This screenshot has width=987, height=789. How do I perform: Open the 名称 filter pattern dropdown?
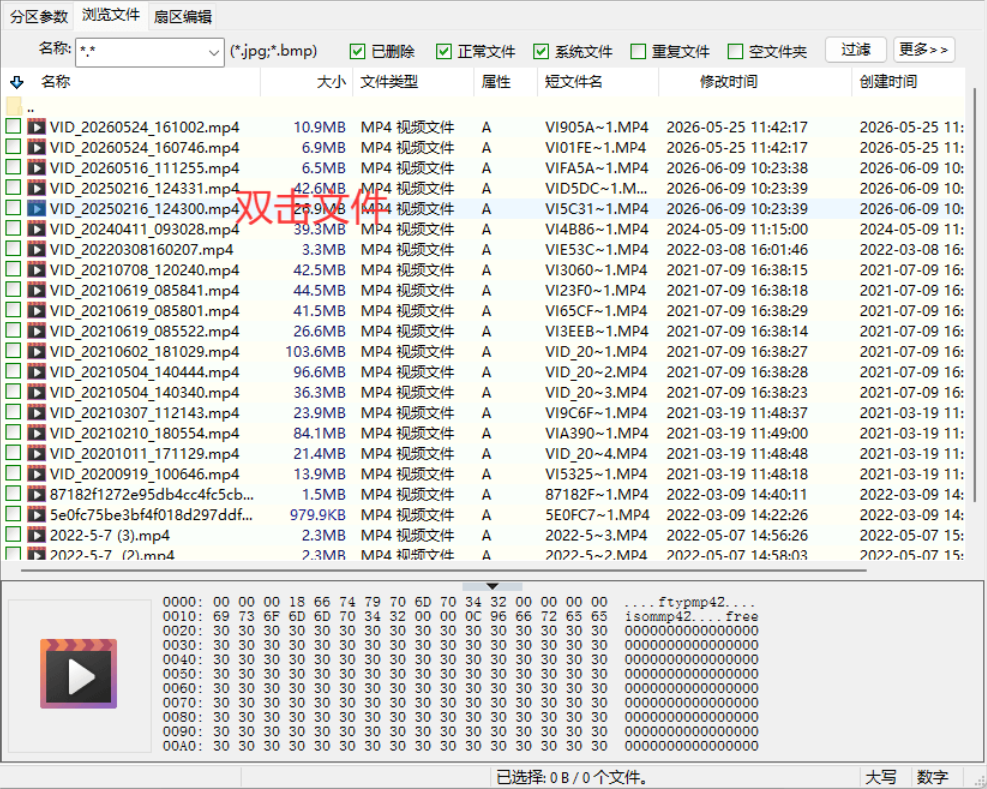pyautogui.click(x=214, y=52)
